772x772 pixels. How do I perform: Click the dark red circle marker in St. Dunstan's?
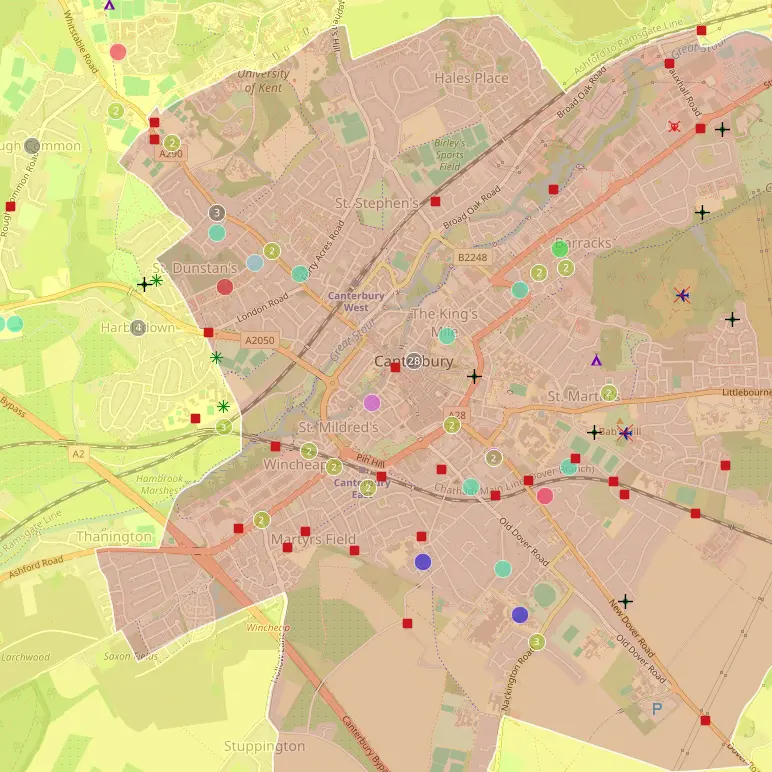point(225,287)
